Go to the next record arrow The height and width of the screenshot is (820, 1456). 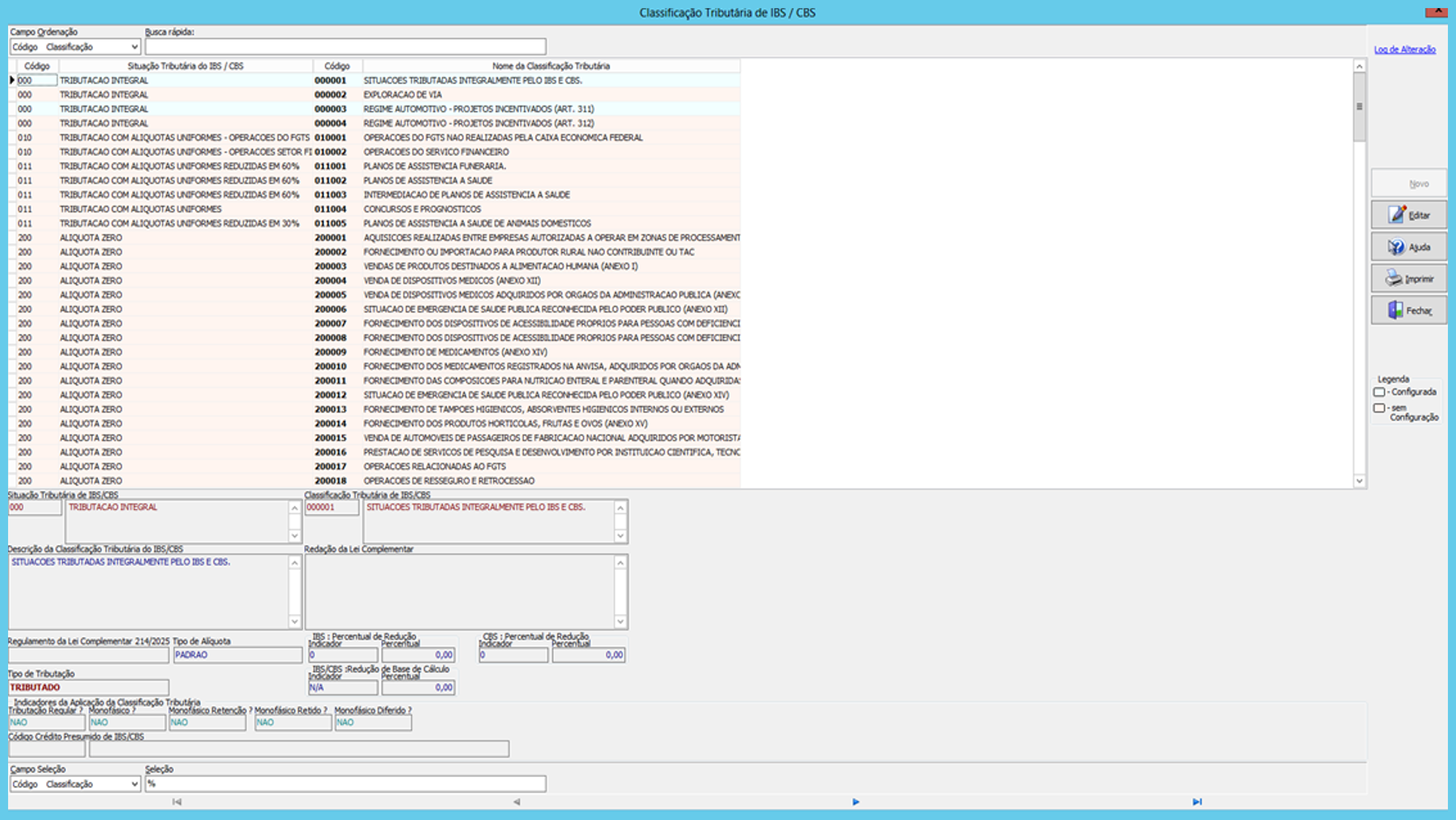856,802
